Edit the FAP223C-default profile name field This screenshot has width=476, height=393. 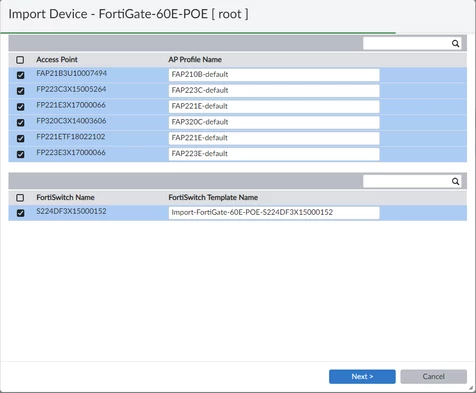tap(274, 90)
